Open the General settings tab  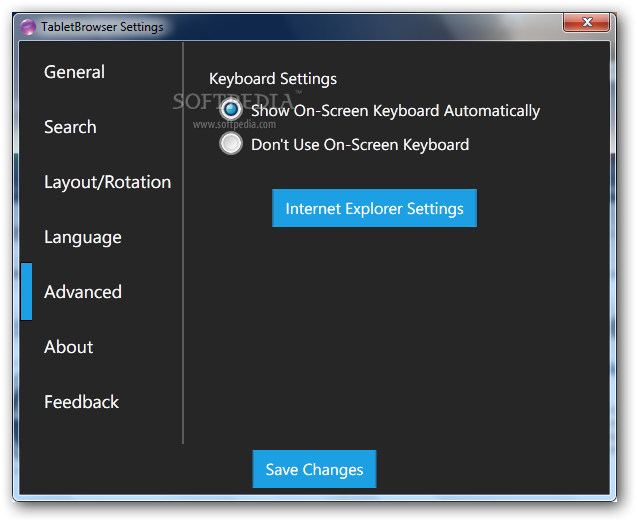(x=74, y=72)
